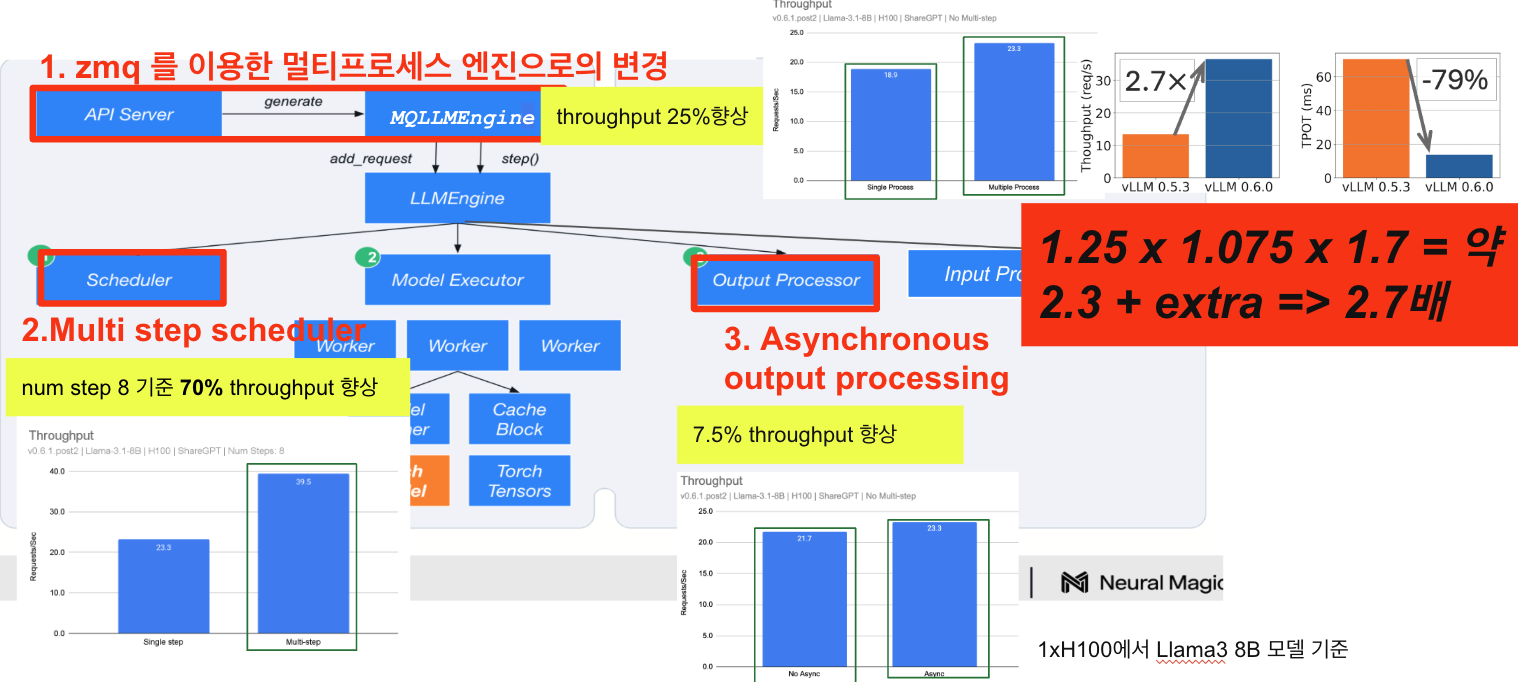Image resolution: width=1518 pixels, height=682 pixels.
Task: Click the 'No Async' bar showing 21.7
Action: [x=804, y=599]
